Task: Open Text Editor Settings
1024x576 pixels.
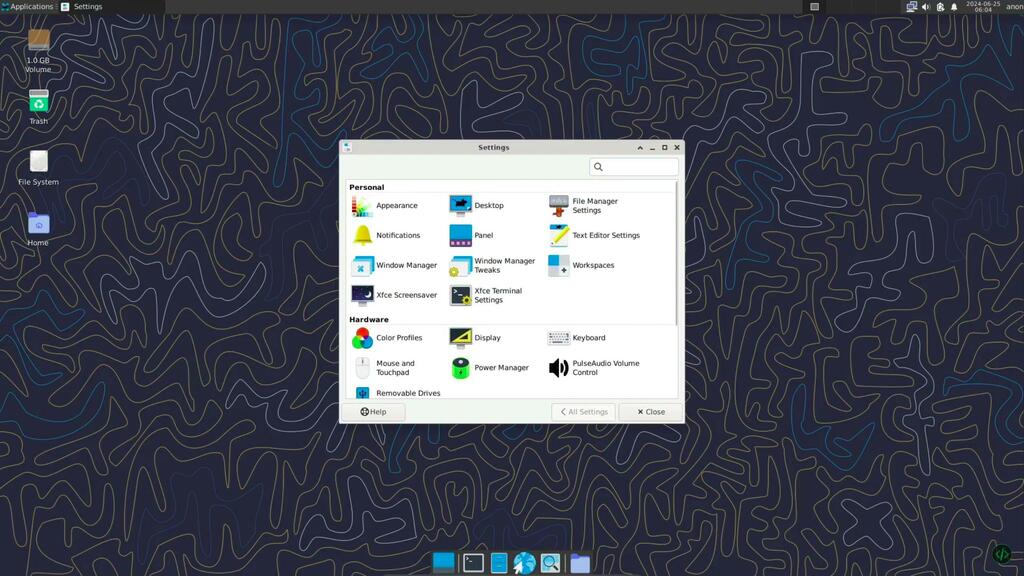Action: coord(594,236)
